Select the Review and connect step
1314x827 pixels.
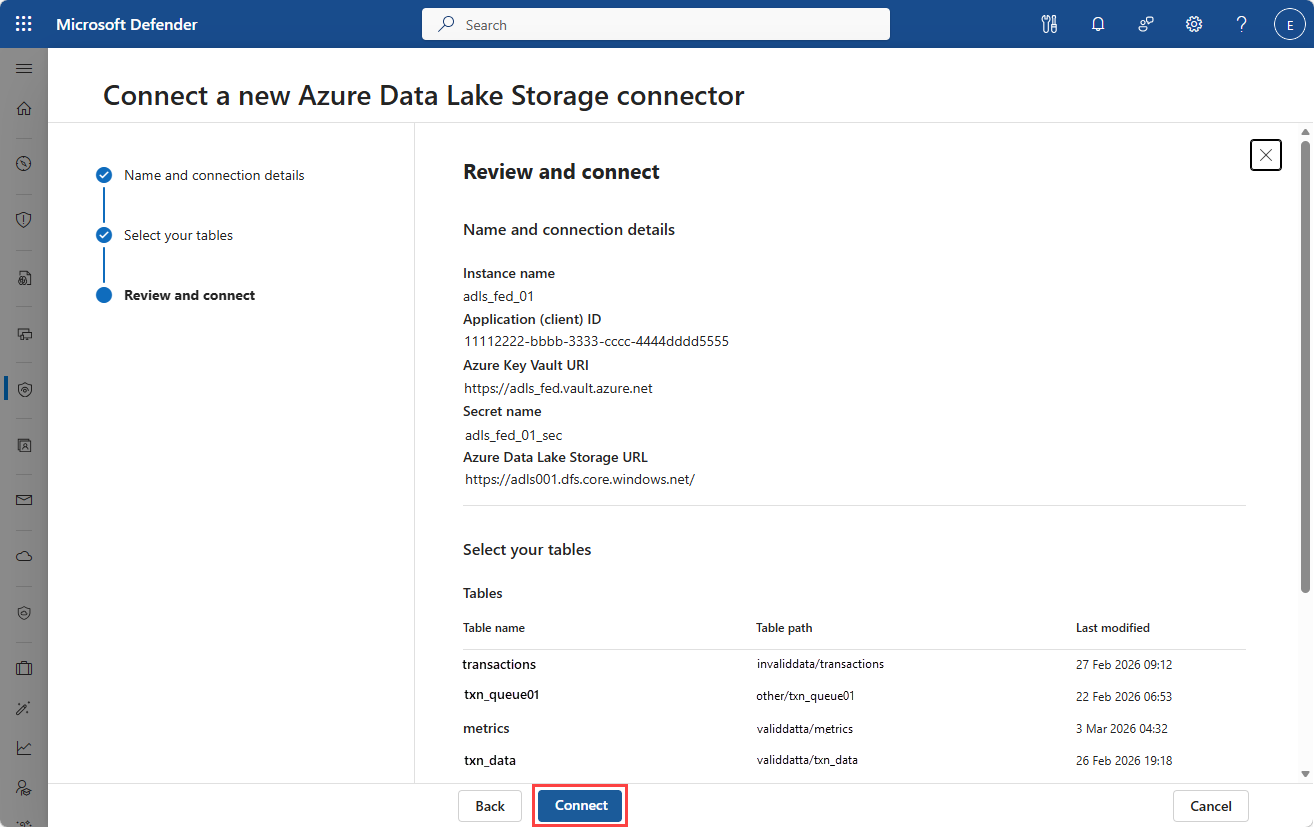tap(189, 295)
